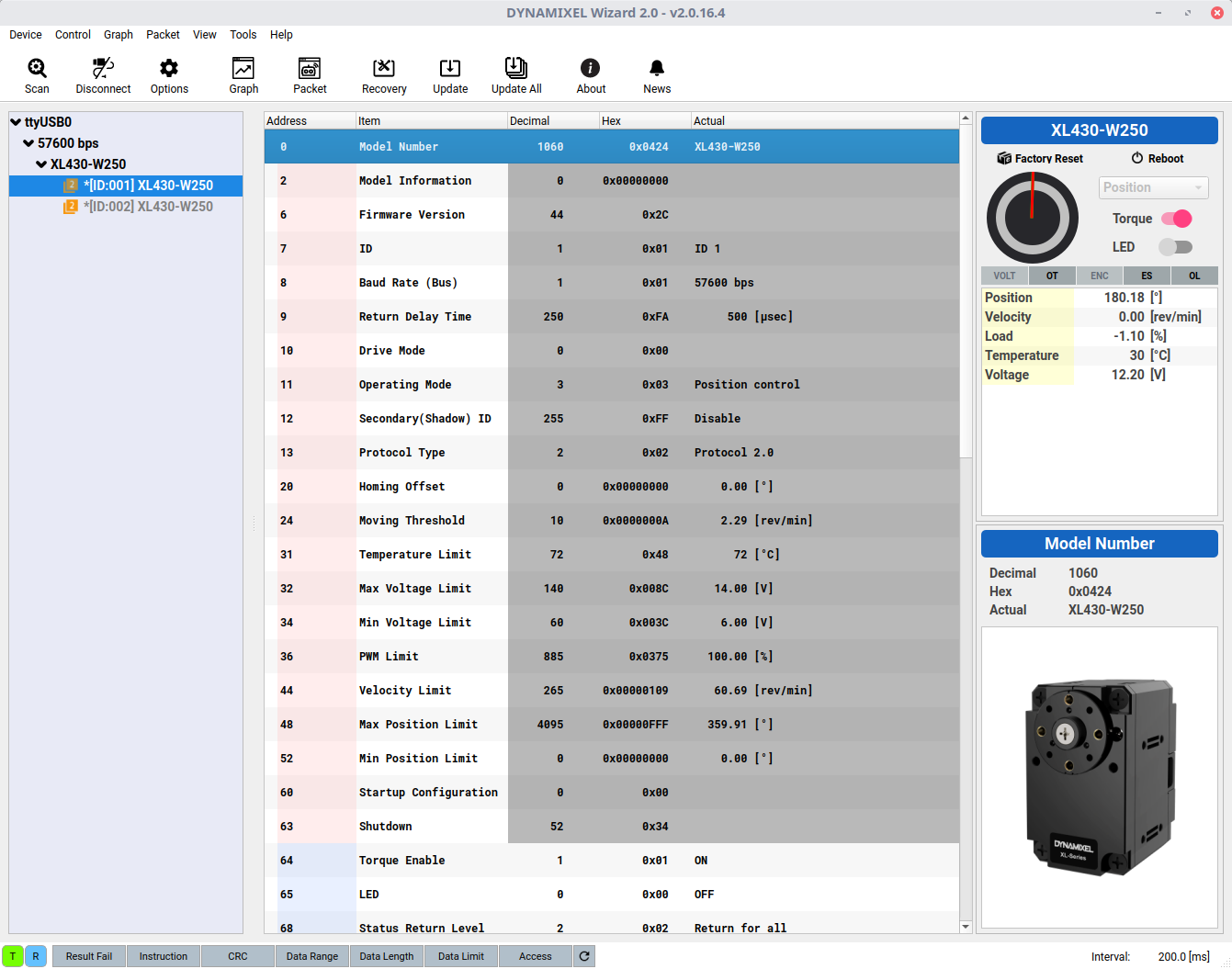Click the Result Fail status button

click(89, 956)
